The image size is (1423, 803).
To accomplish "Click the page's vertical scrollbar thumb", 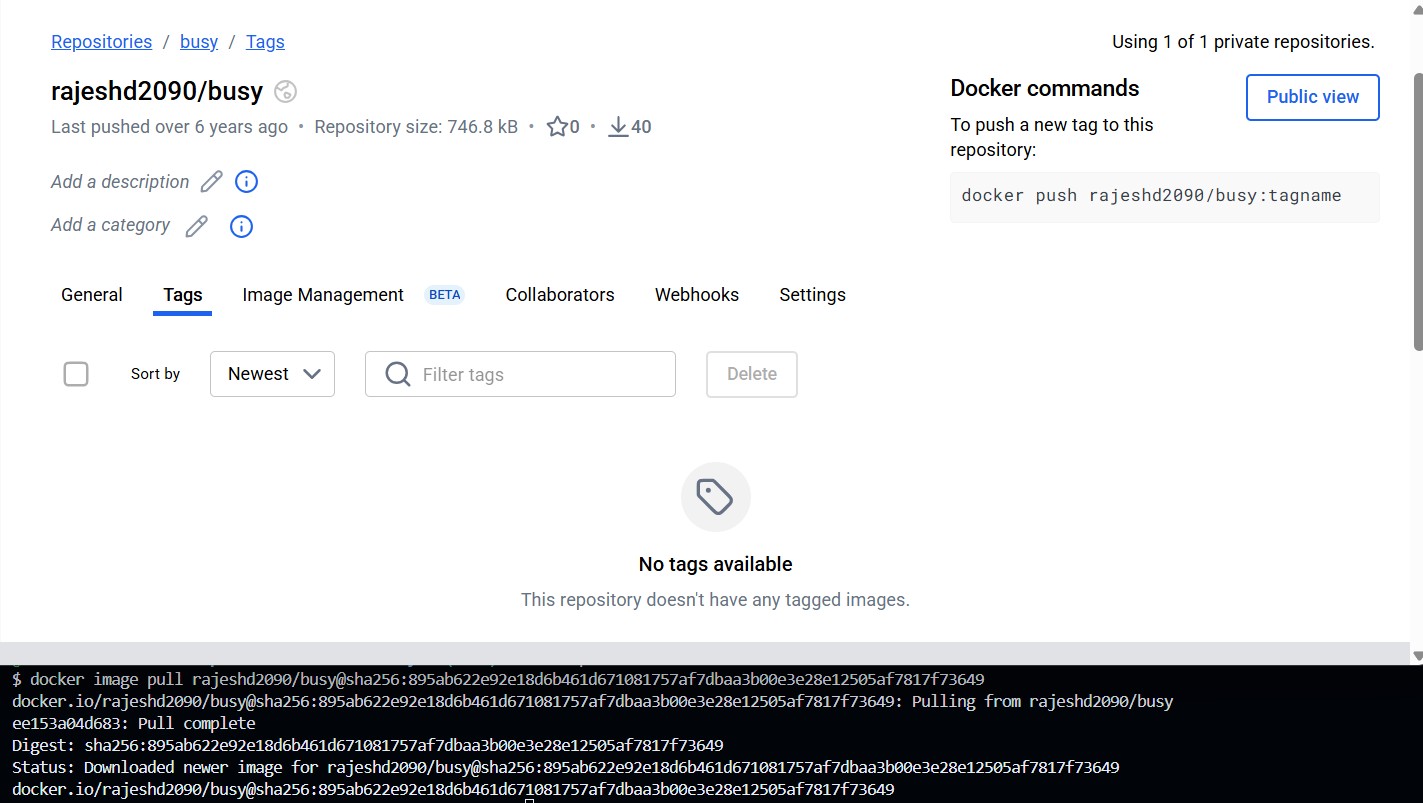I will (1417, 210).
